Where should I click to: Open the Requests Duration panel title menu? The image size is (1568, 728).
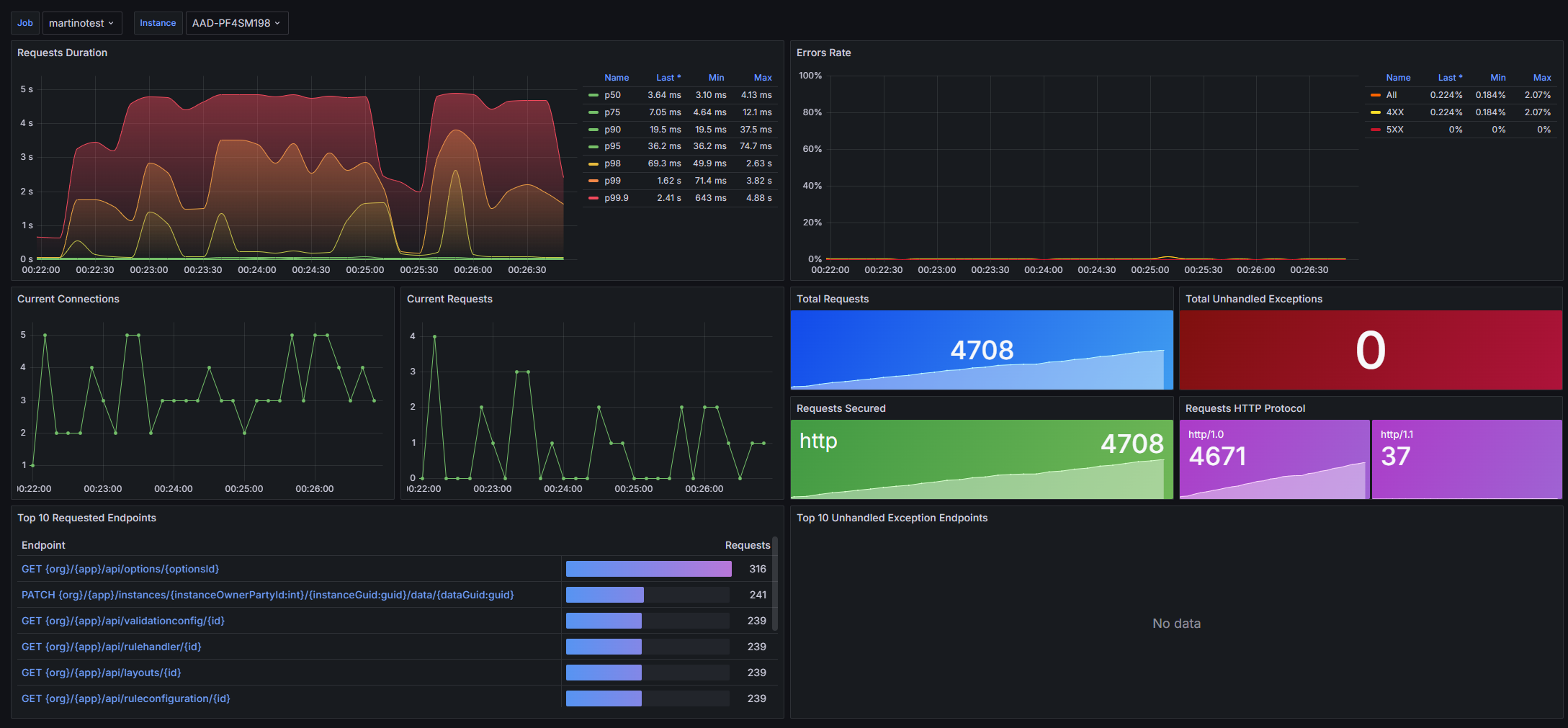tap(62, 53)
